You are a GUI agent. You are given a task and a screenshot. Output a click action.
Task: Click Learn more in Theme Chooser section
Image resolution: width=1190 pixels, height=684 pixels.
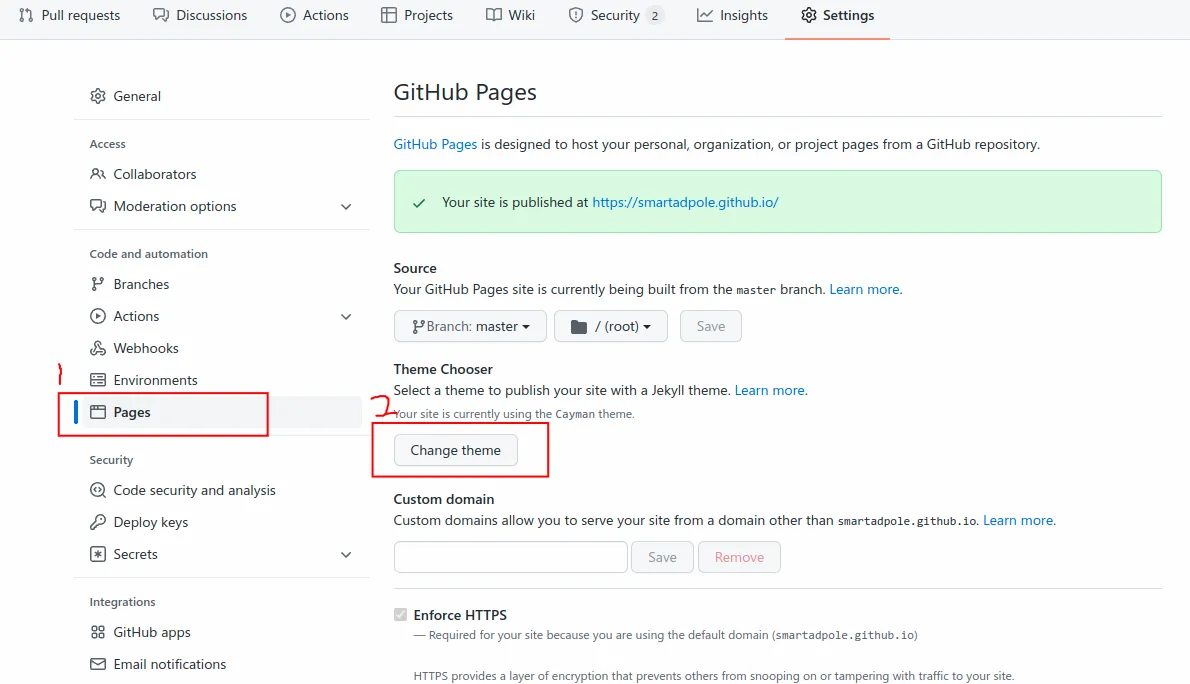click(x=770, y=390)
